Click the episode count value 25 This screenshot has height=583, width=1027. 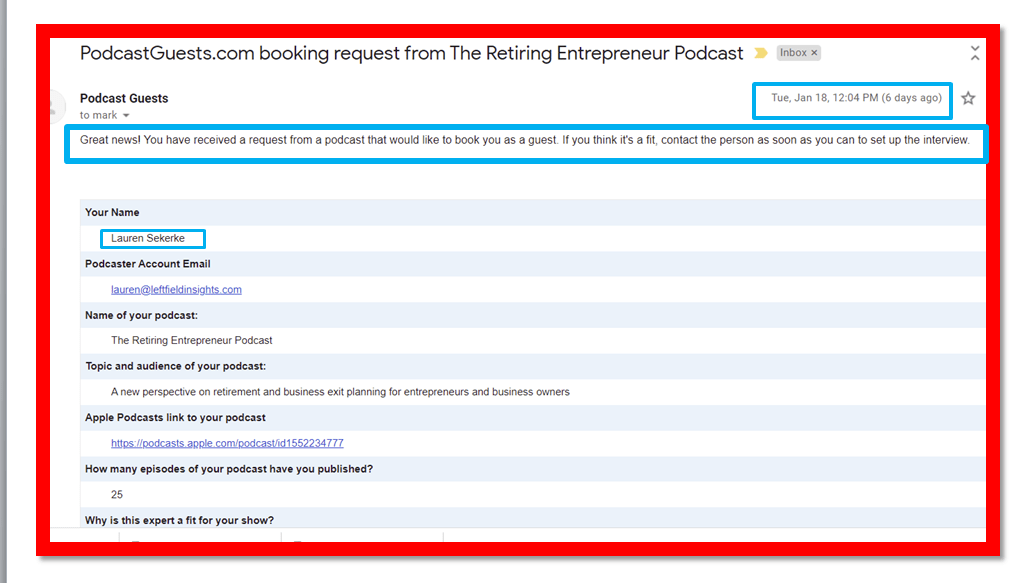coord(118,495)
